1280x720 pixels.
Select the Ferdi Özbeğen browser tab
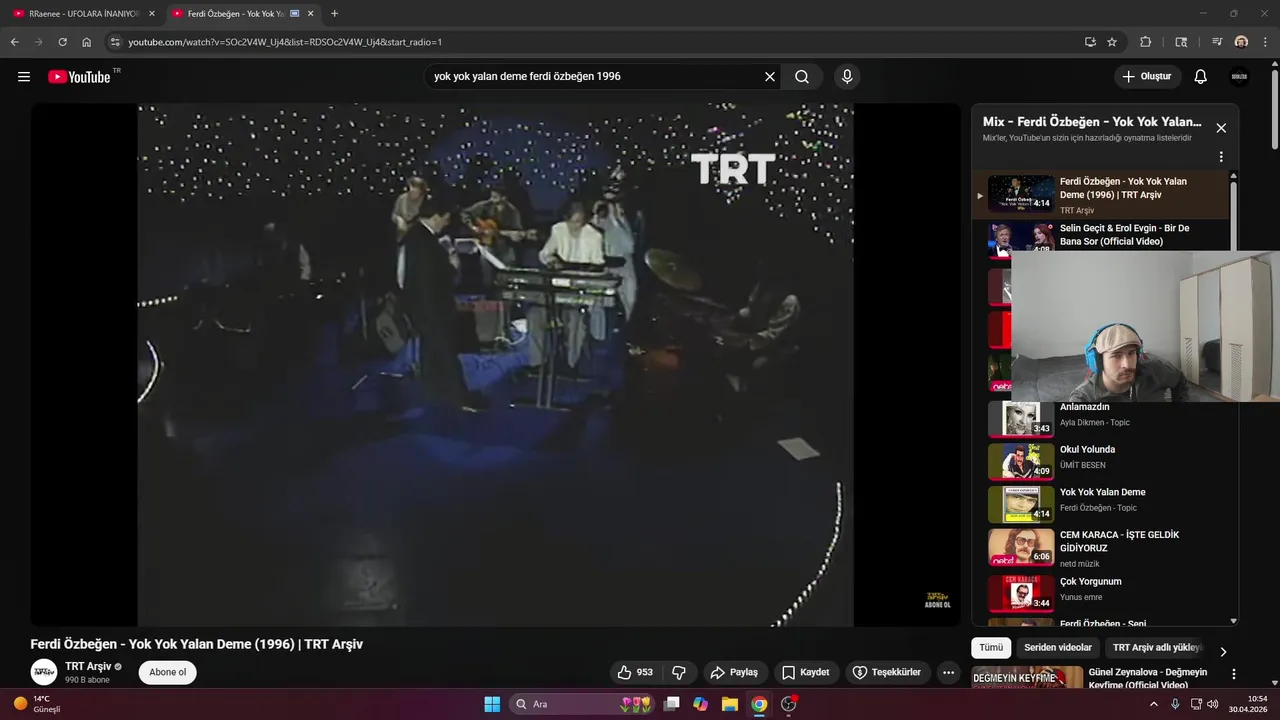click(242, 14)
